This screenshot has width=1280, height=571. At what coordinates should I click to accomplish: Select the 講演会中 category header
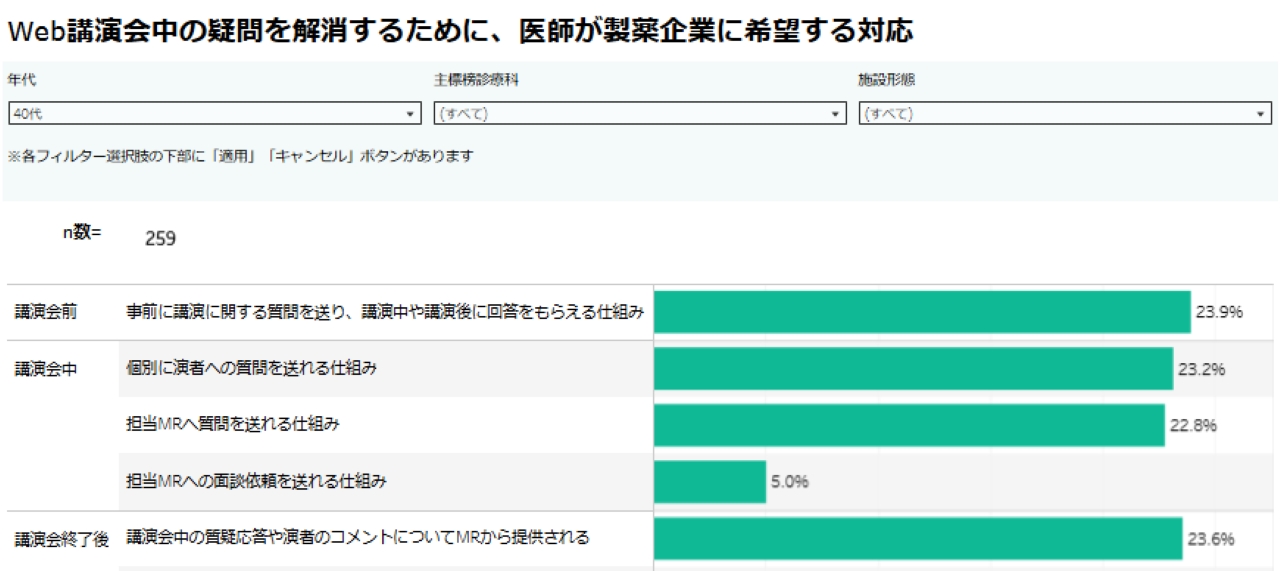point(45,369)
